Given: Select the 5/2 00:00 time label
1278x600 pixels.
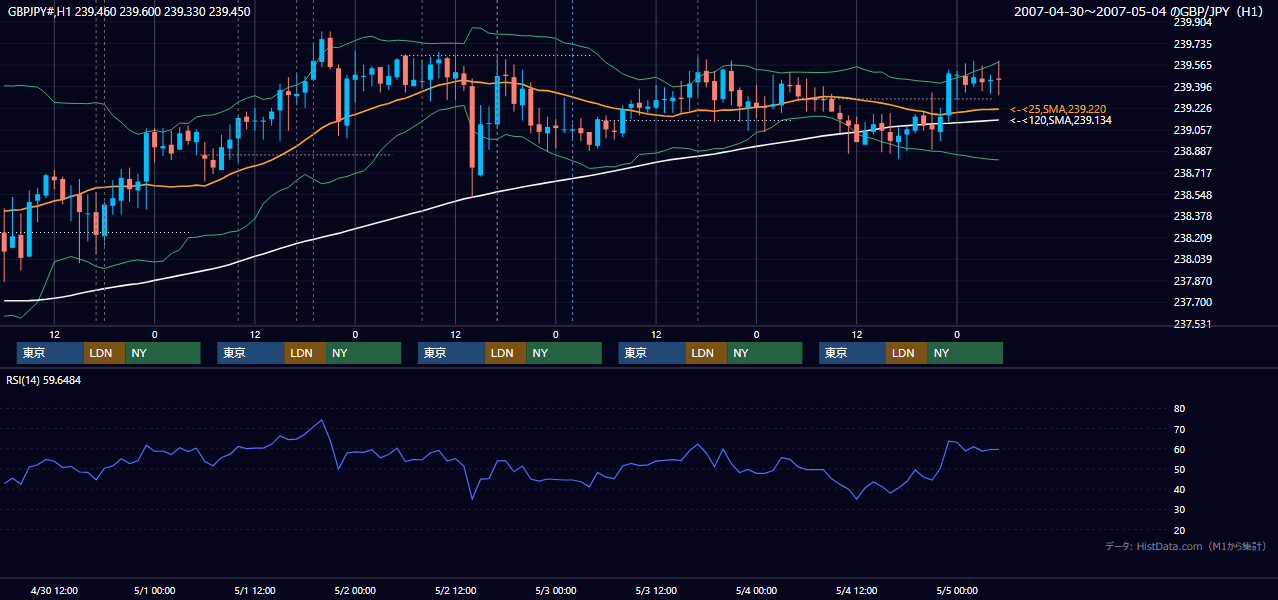Looking at the screenshot, I should pos(355,591).
